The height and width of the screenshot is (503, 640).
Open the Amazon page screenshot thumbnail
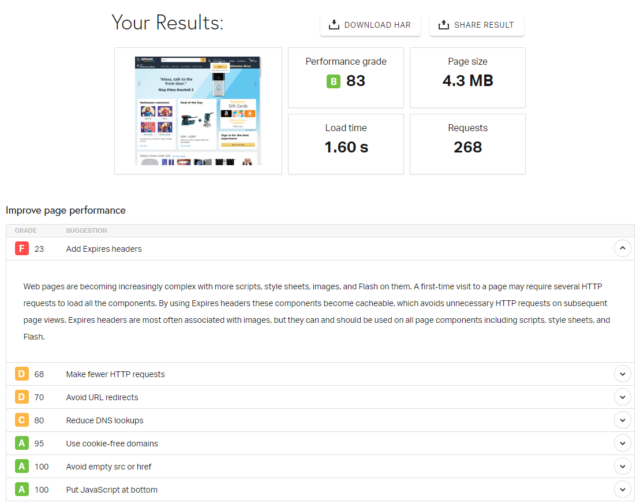[x=198, y=111]
